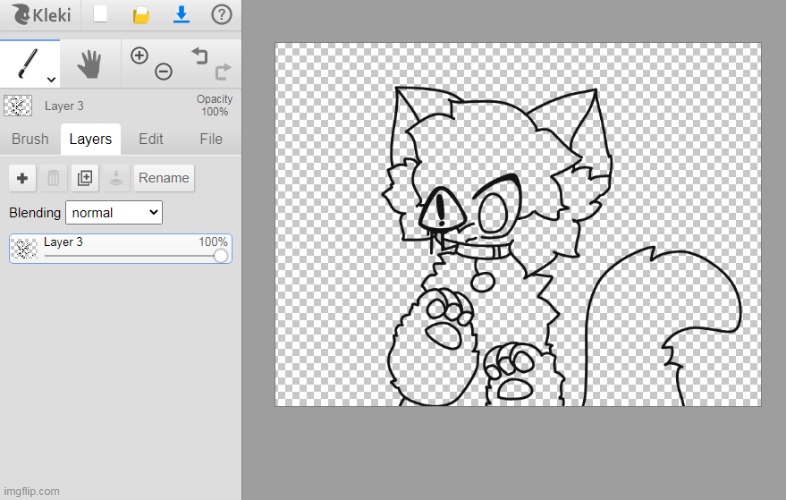Click the new image icon
The height and width of the screenshot is (500, 786).
click(100, 14)
